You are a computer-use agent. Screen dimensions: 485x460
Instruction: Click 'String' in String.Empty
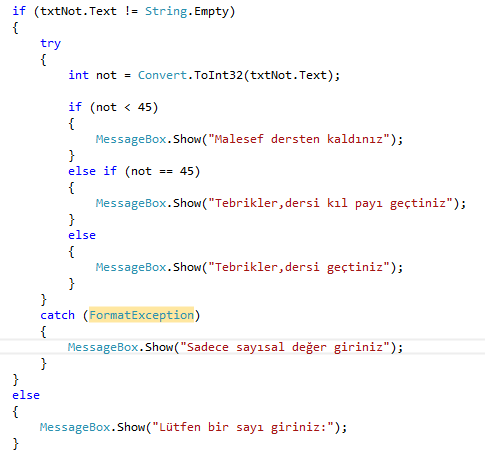166,11
